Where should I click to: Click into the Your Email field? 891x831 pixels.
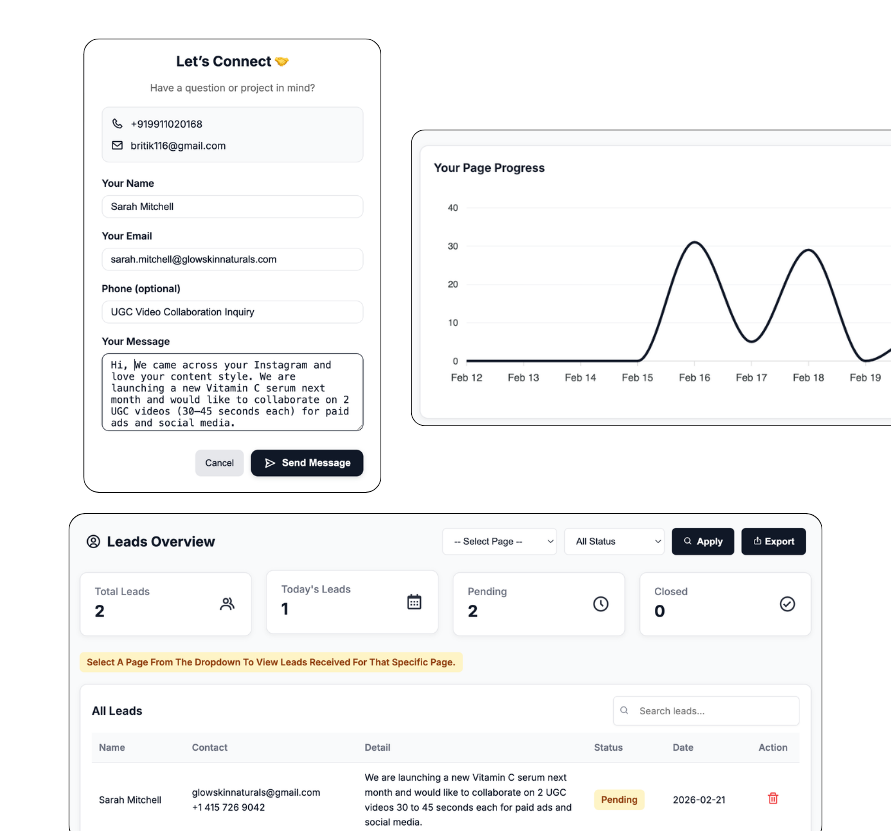(x=232, y=259)
